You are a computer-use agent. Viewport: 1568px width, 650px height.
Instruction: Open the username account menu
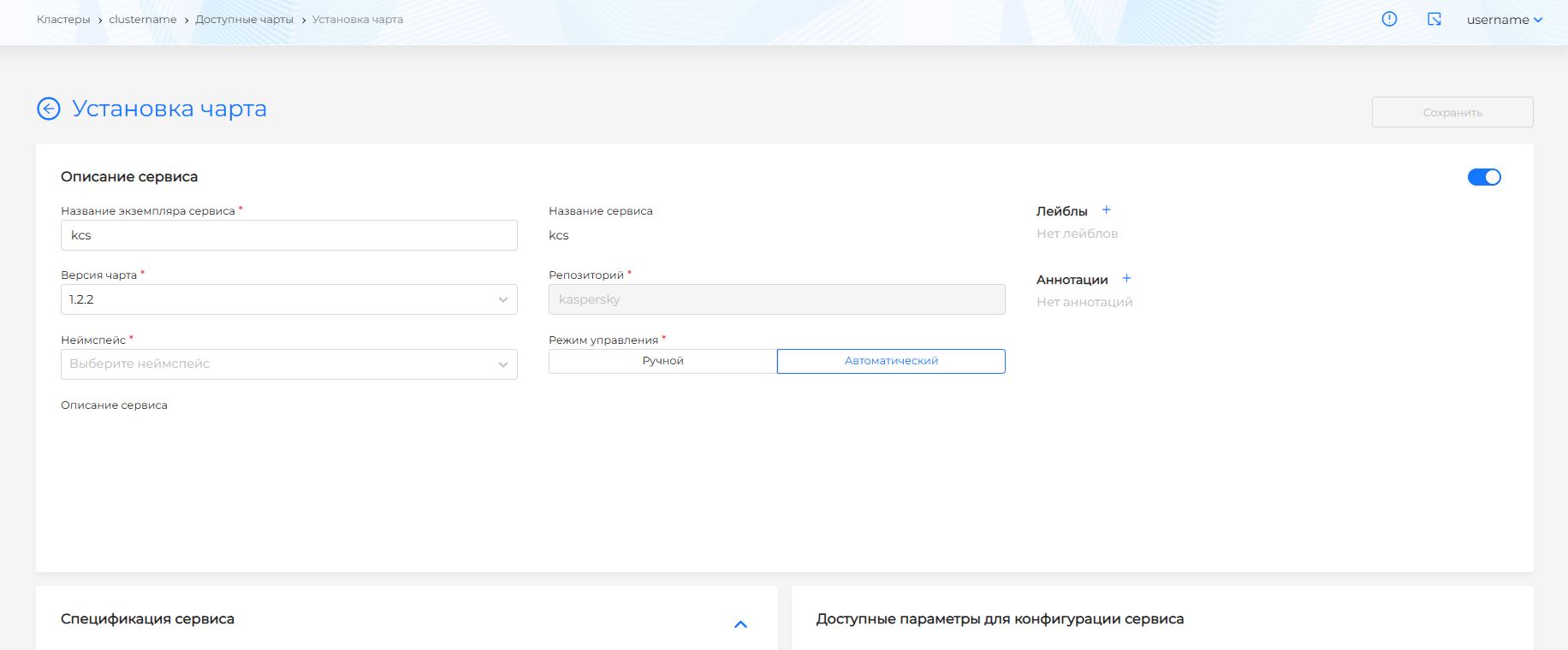click(1504, 20)
